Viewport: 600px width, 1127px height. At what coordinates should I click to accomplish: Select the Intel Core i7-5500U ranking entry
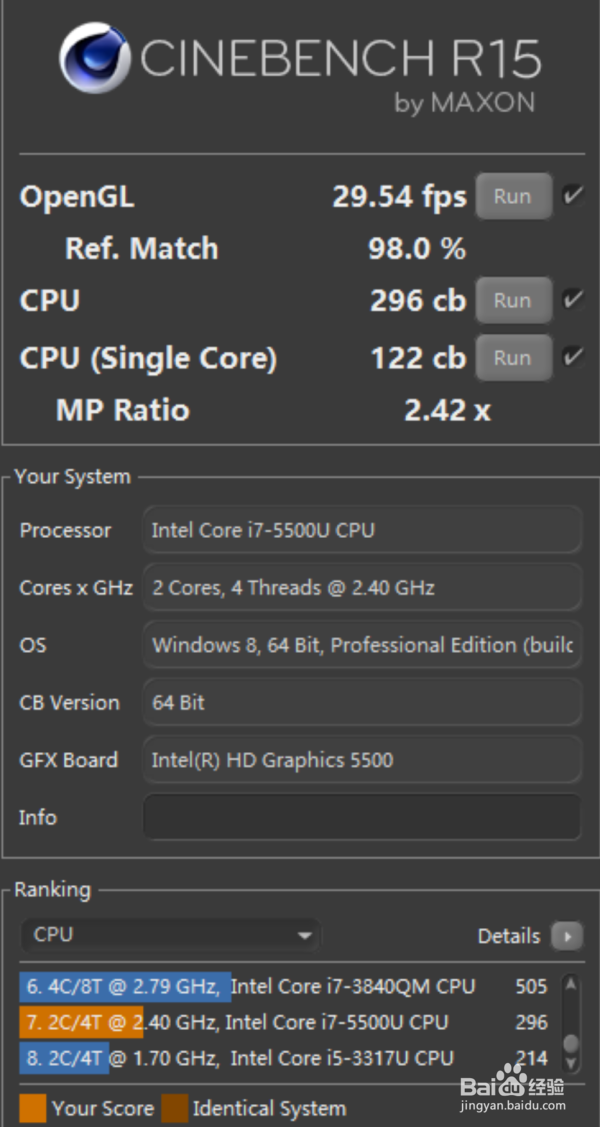coord(284,1022)
